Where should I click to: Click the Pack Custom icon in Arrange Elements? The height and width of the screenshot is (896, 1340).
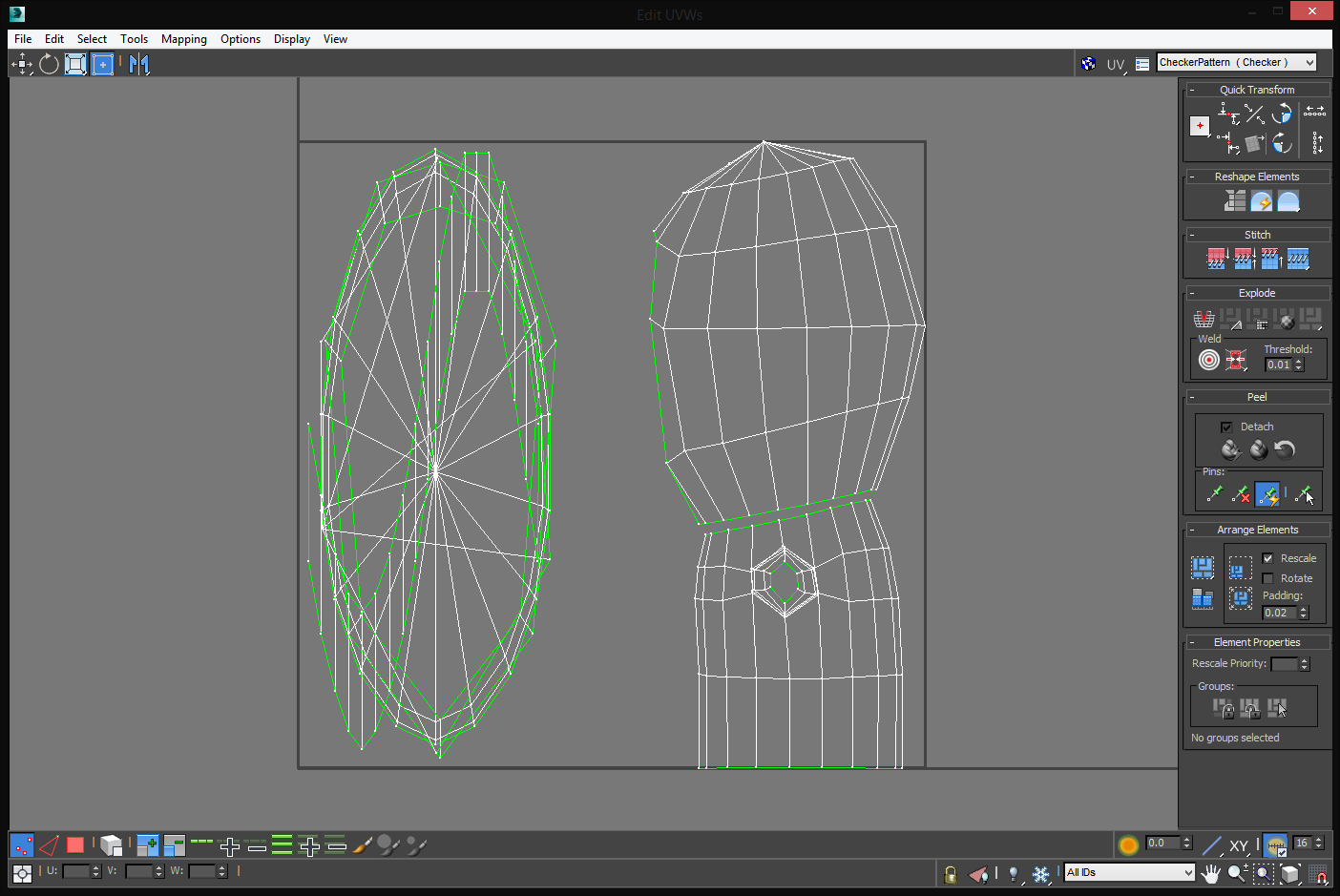[x=1203, y=568]
